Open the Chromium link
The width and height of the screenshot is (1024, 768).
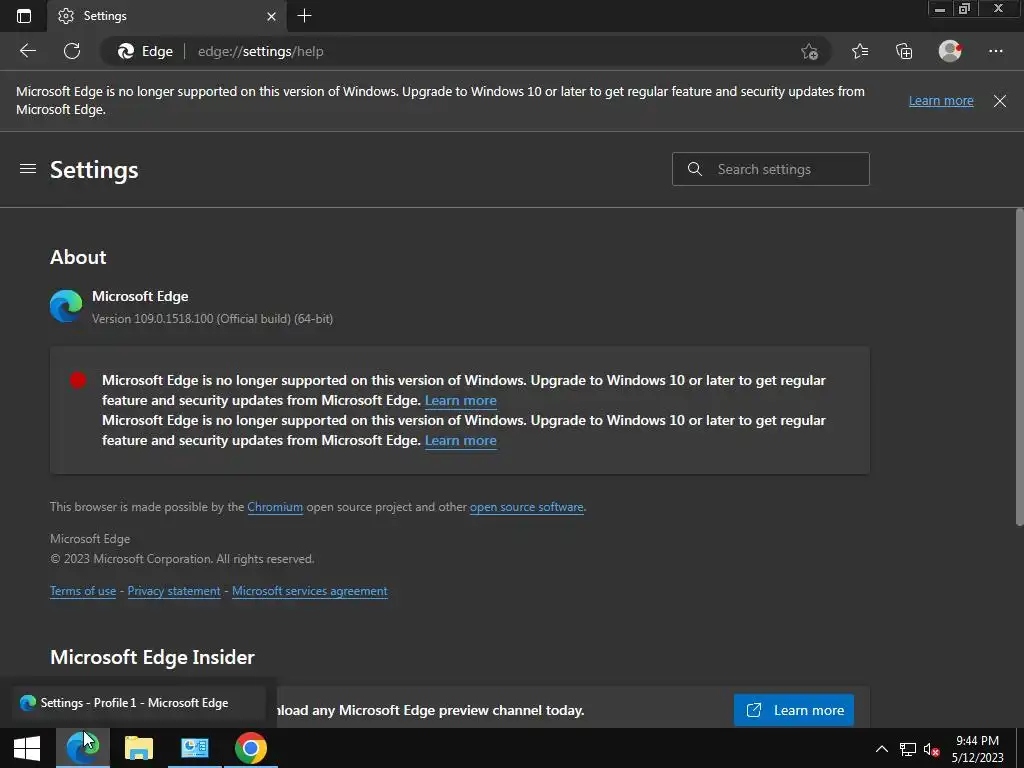coord(275,507)
